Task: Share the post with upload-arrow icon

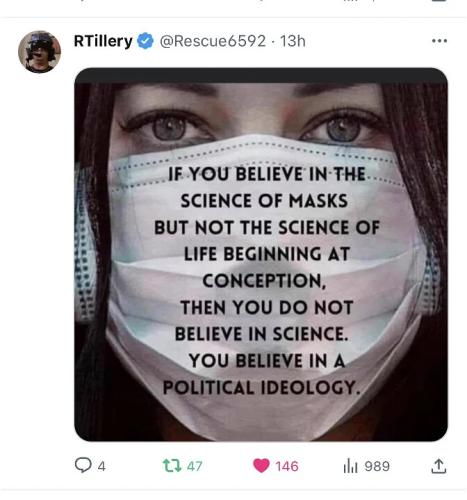Action: point(439,466)
